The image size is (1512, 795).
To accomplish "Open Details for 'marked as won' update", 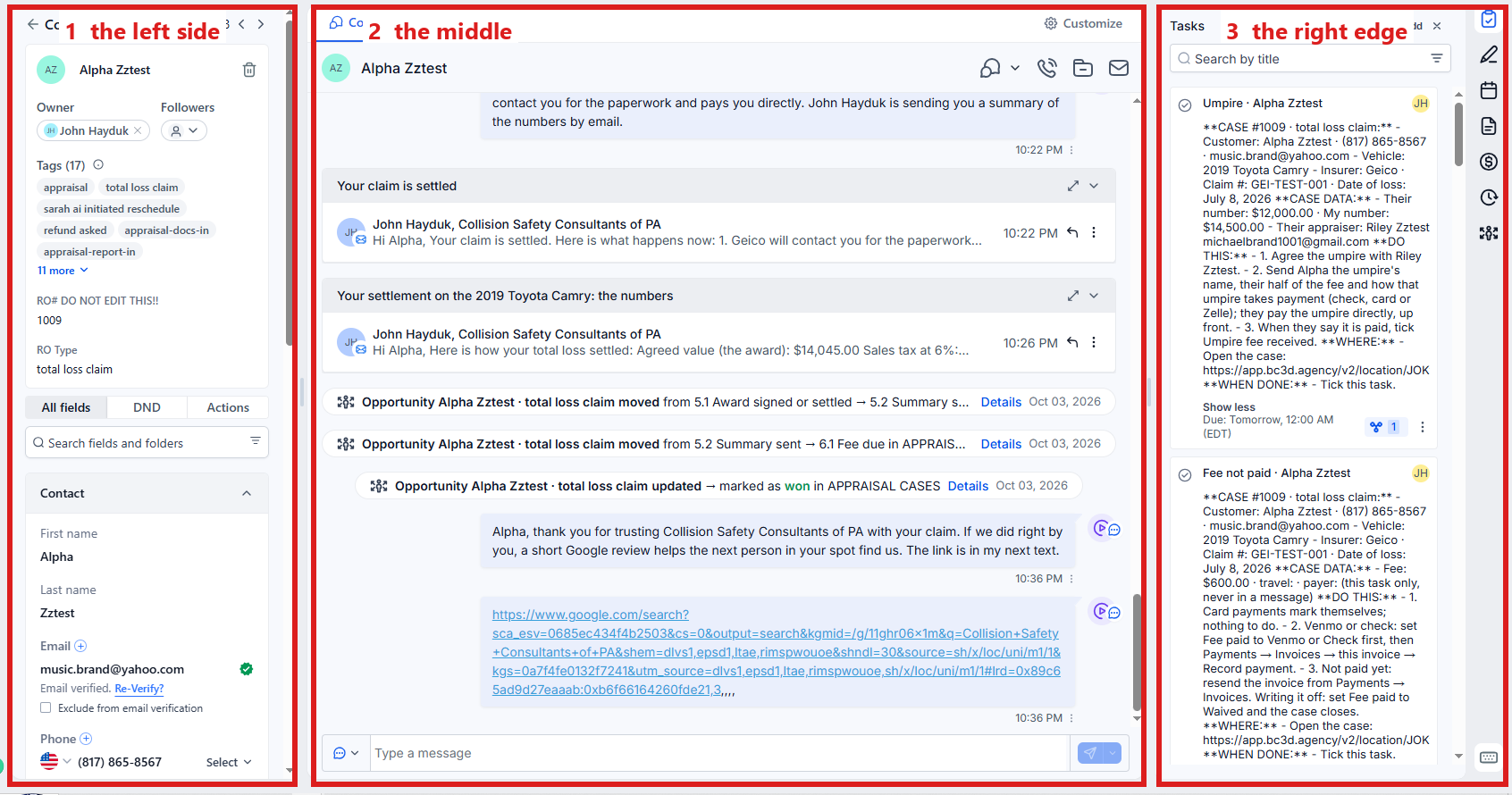I will pyautogui.click(x=968, y=486).
